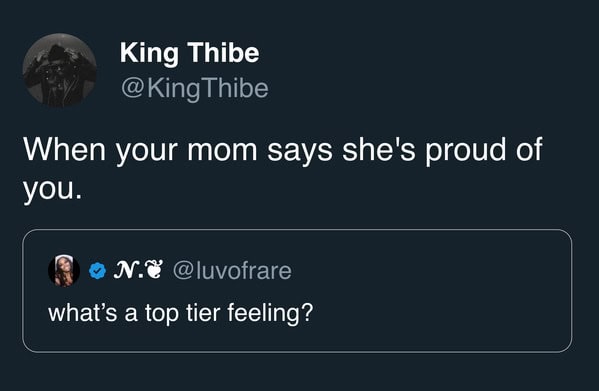
Task: Visit the @luvofrare handle
Action: point(232,271)
